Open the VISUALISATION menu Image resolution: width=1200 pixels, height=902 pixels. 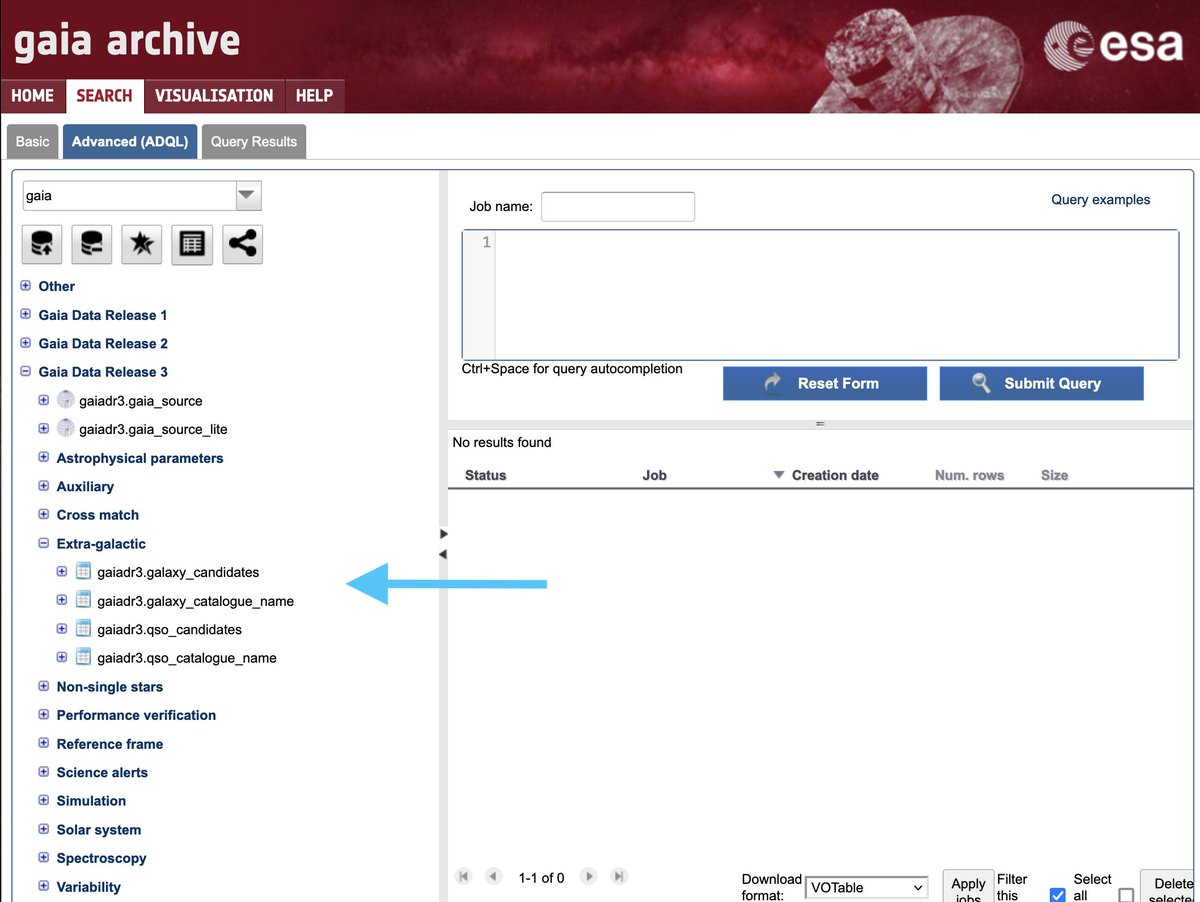[214, 96]
